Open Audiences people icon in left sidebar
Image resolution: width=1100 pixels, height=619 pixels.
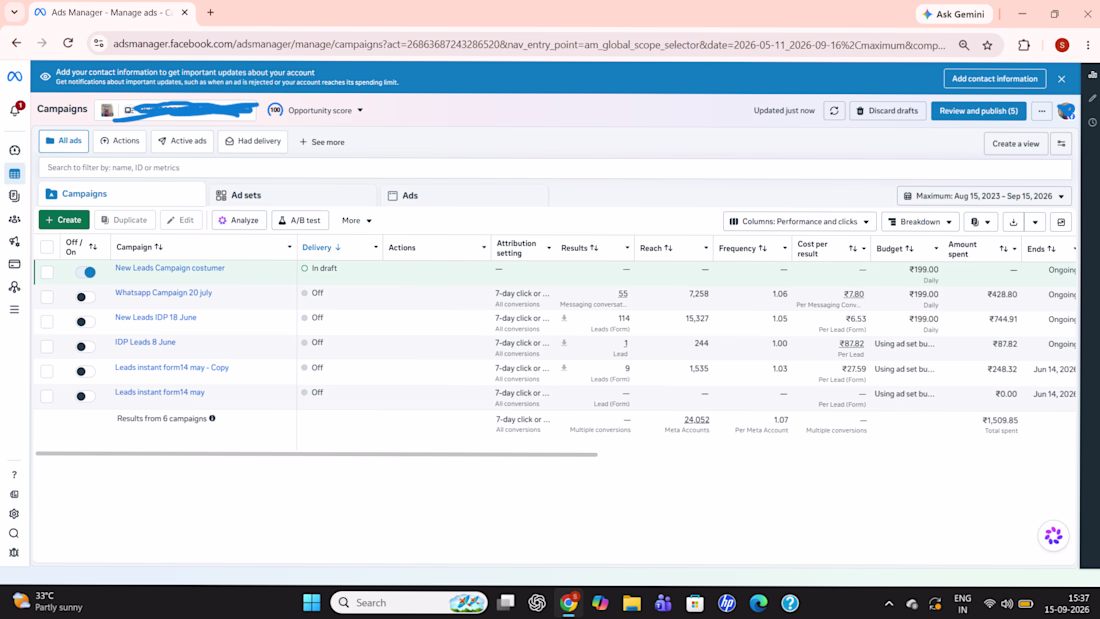point(15,219)
